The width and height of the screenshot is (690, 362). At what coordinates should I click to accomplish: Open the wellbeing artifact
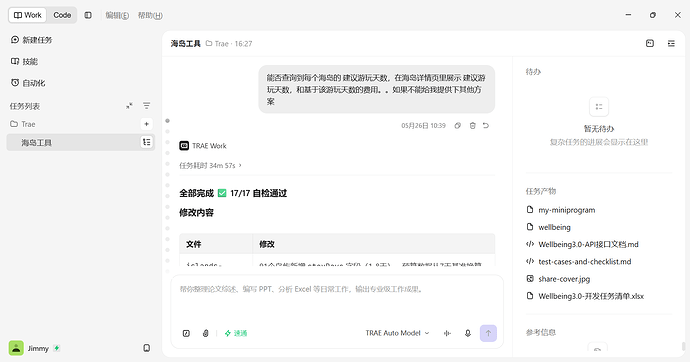click(548, 227)
